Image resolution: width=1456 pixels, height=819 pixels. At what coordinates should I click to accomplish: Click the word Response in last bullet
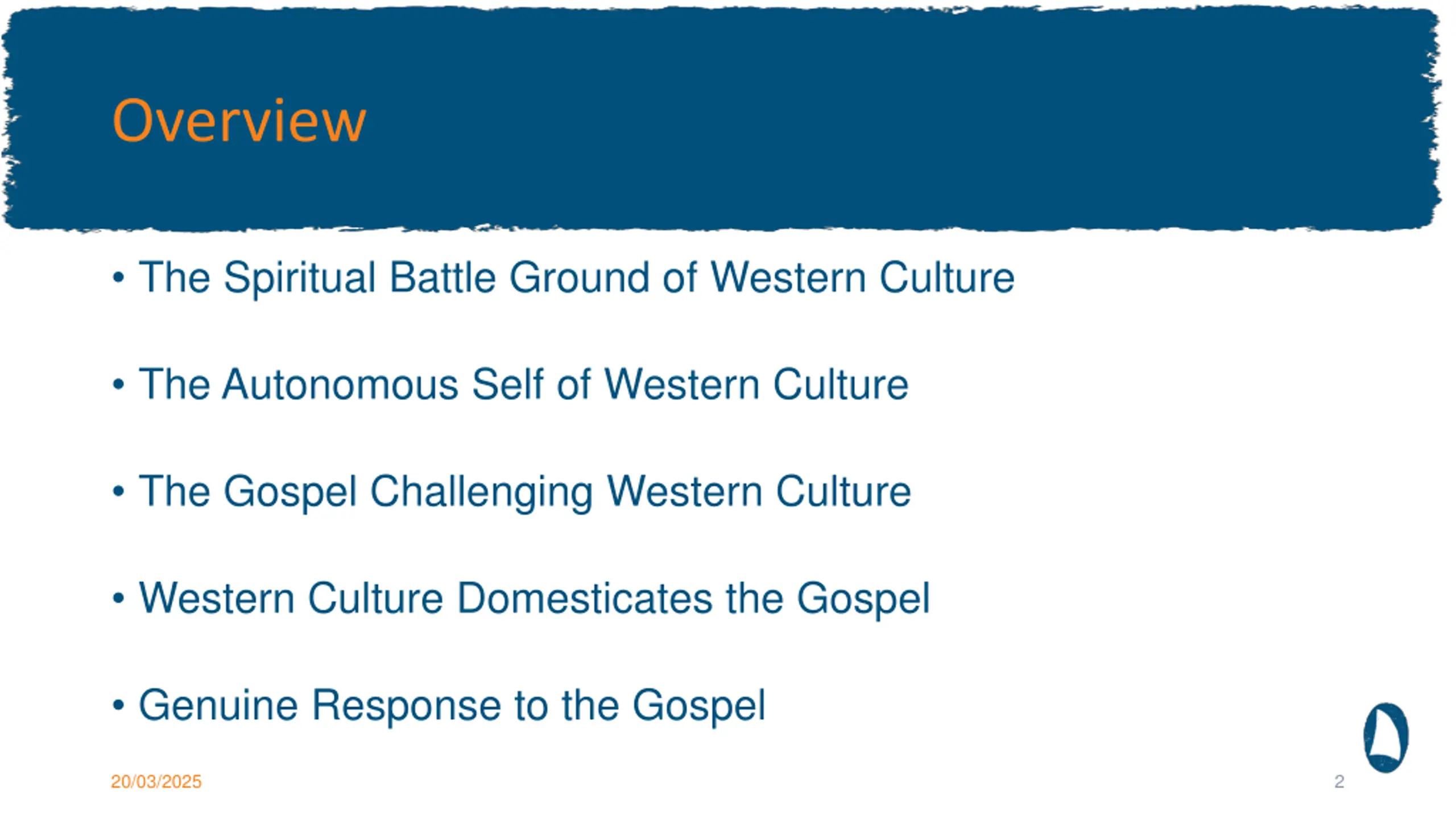407,707
